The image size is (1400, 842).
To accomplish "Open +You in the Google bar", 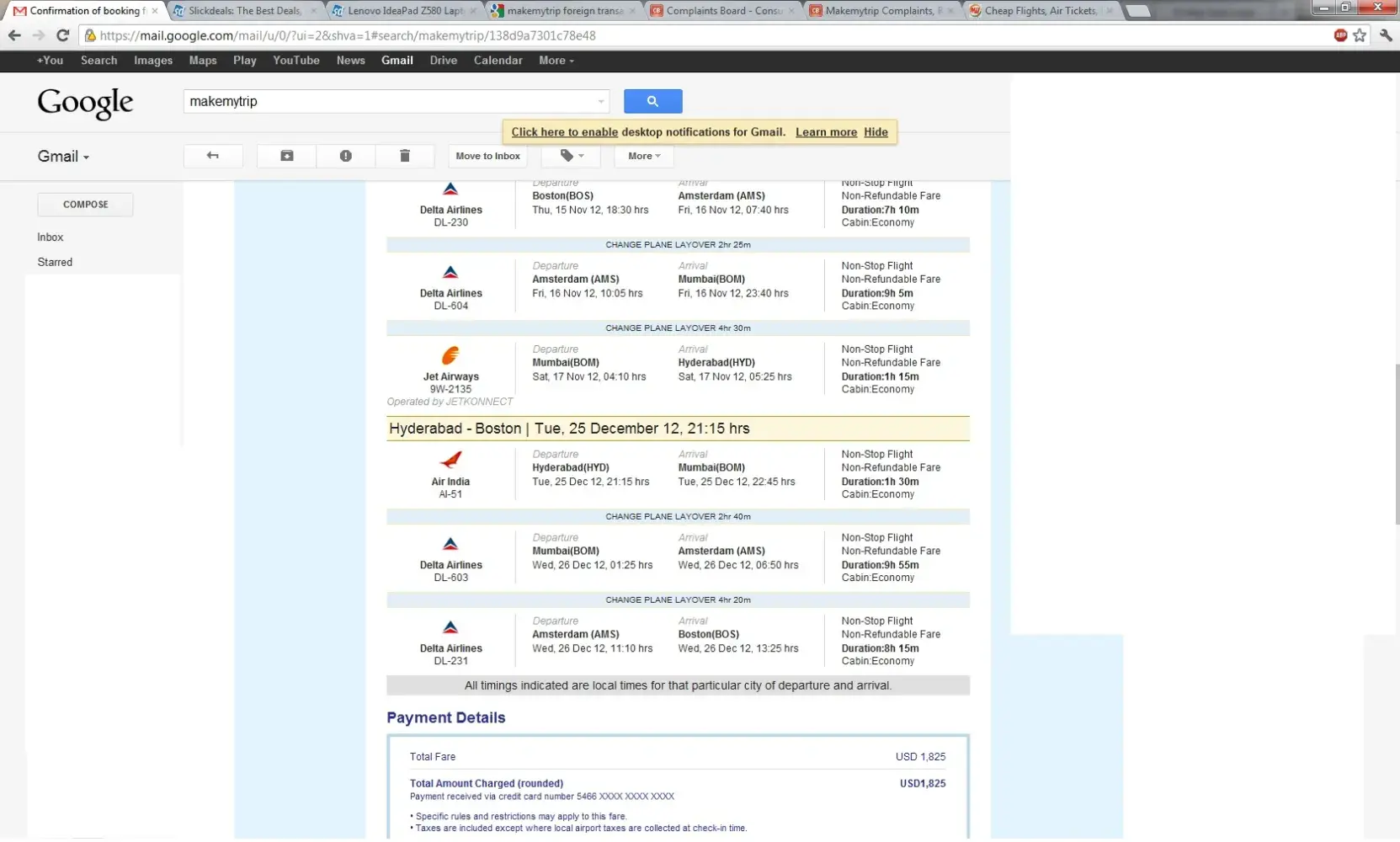I will pyautogui.click(x=50, y=61).
